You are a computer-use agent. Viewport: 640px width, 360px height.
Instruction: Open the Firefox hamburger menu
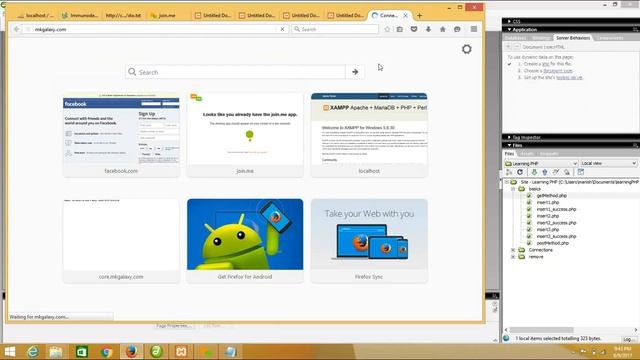474,29
